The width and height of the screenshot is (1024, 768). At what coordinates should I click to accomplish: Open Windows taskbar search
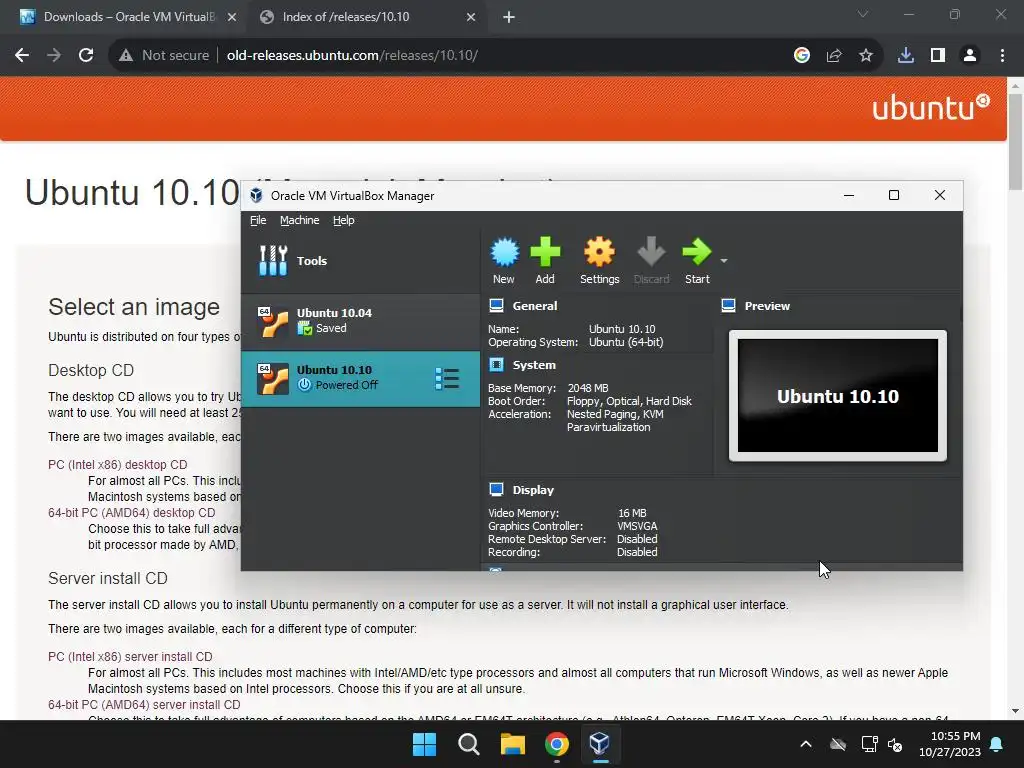click(468, 744)
